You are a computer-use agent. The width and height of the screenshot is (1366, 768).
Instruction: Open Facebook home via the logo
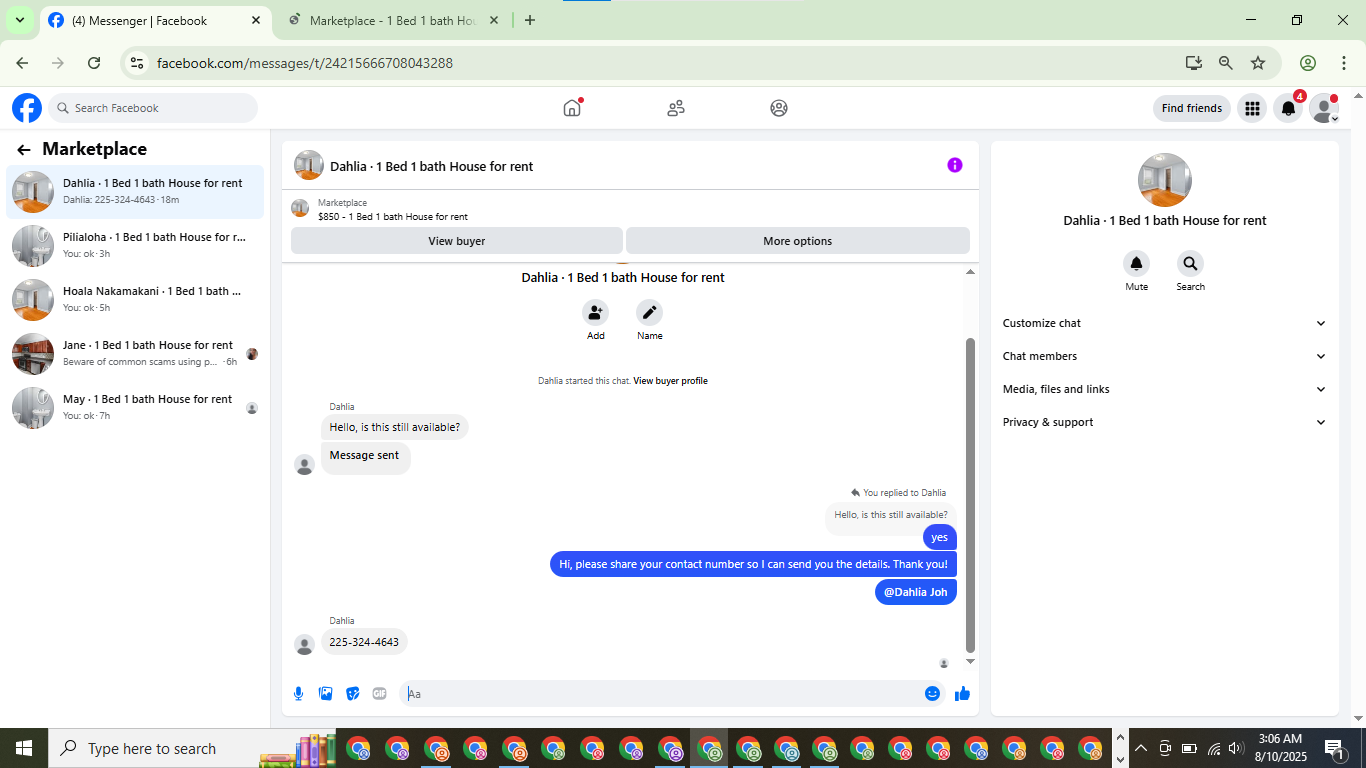pyautogui.click(x=27, y=108)
